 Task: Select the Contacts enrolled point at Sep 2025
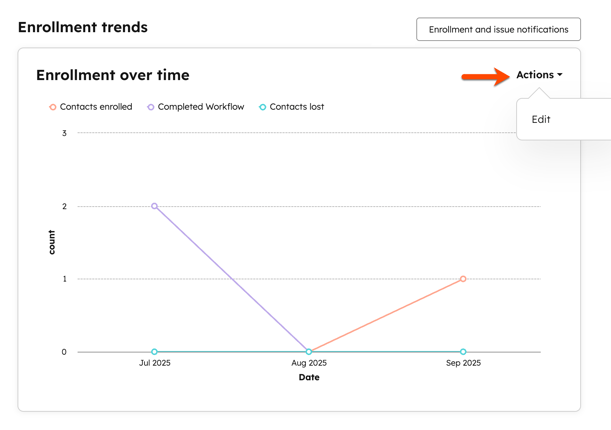coord(463,279)
